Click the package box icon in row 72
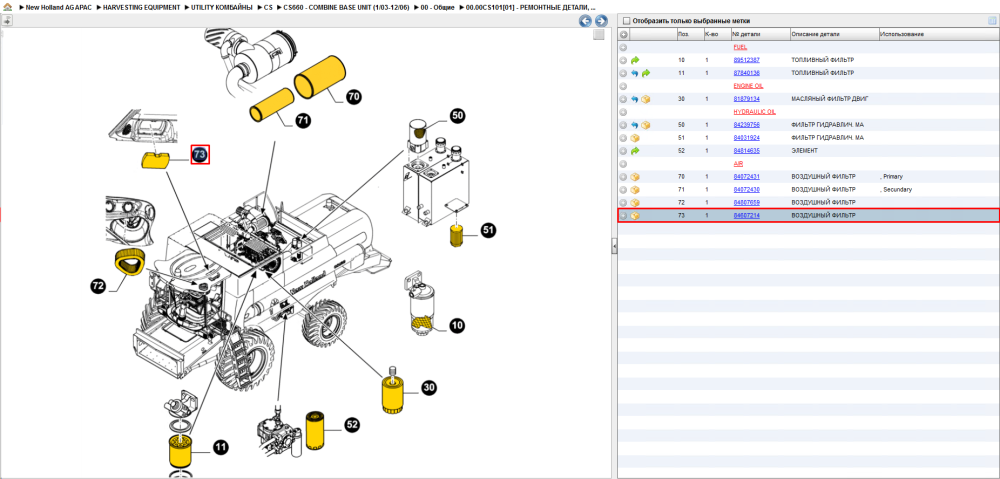Viewport: 1000px width, 479px height. pos(635,203)
